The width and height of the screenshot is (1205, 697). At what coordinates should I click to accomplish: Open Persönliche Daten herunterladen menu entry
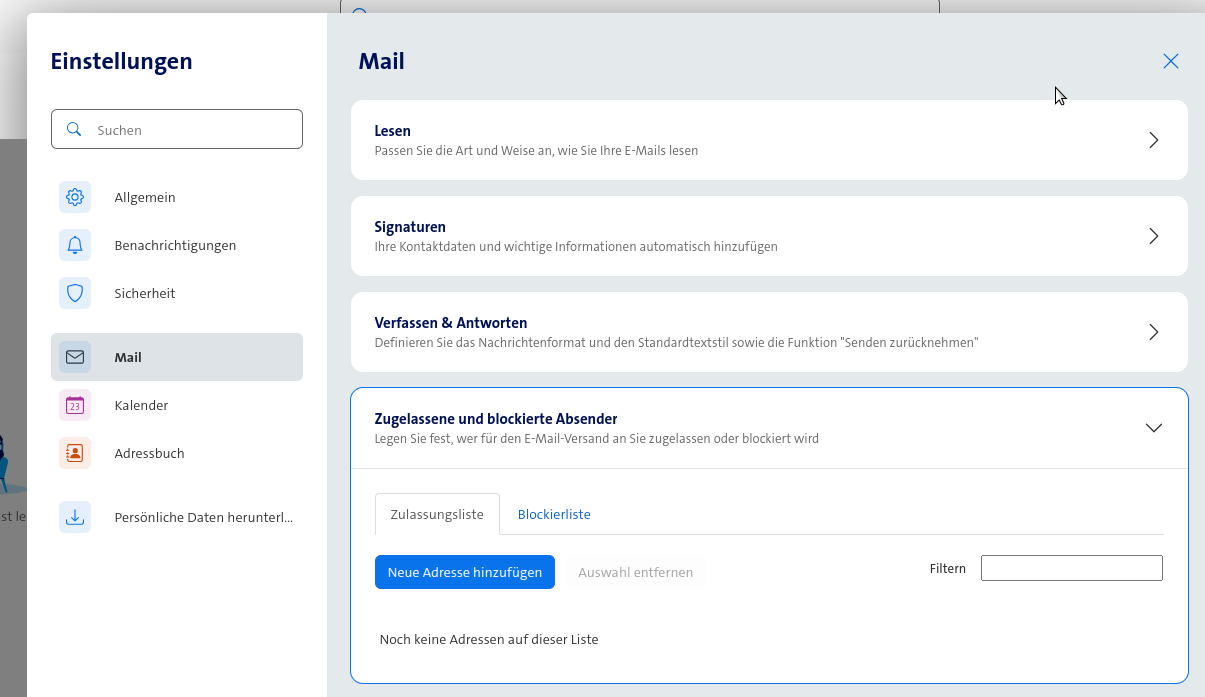coord(203,517)
